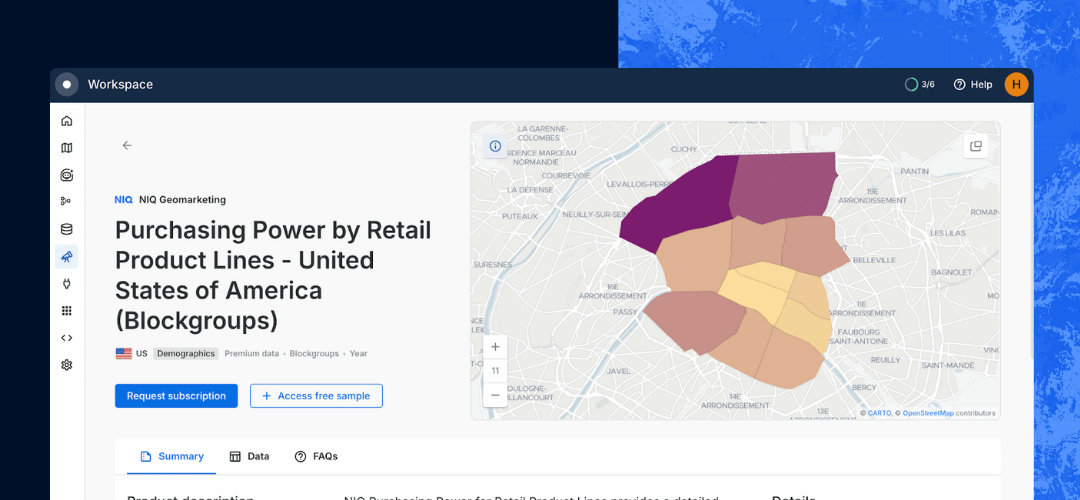Click the Workspace title text
The height and width of the screenshot is (500, 1080).
pos(121,85)
